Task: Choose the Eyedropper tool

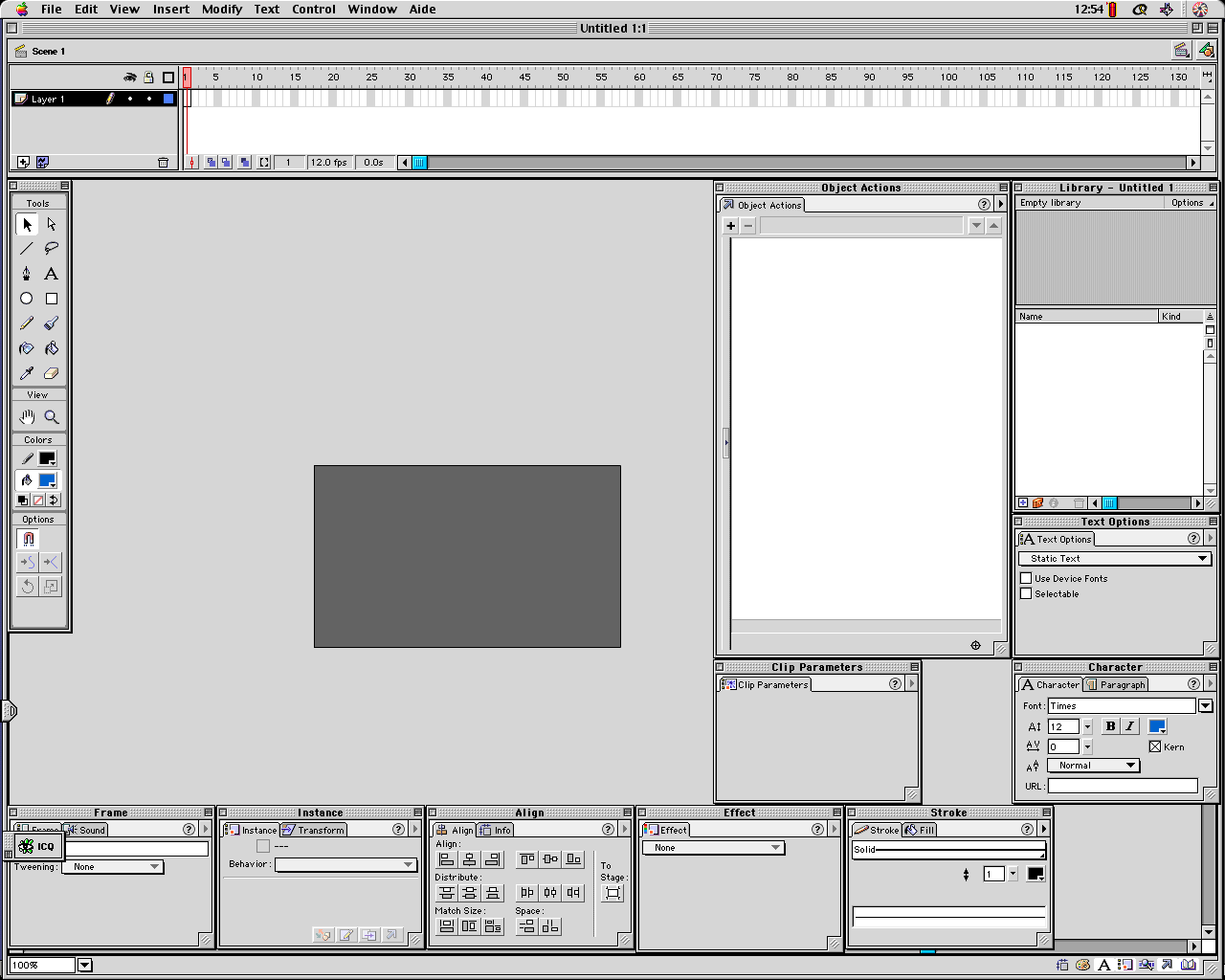Action: tap(27, 373)
